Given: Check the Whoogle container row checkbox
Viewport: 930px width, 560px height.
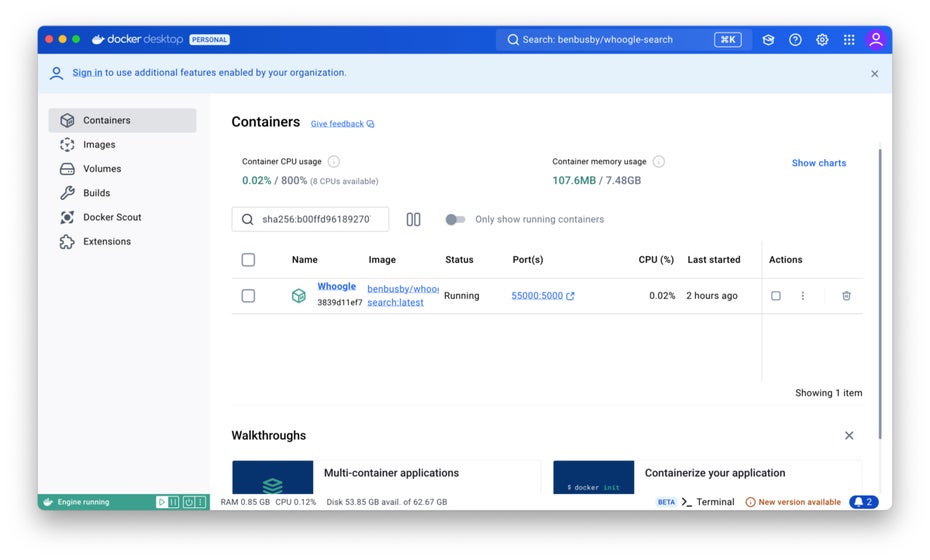Looking at the screenshot, I should coord(248,295).
